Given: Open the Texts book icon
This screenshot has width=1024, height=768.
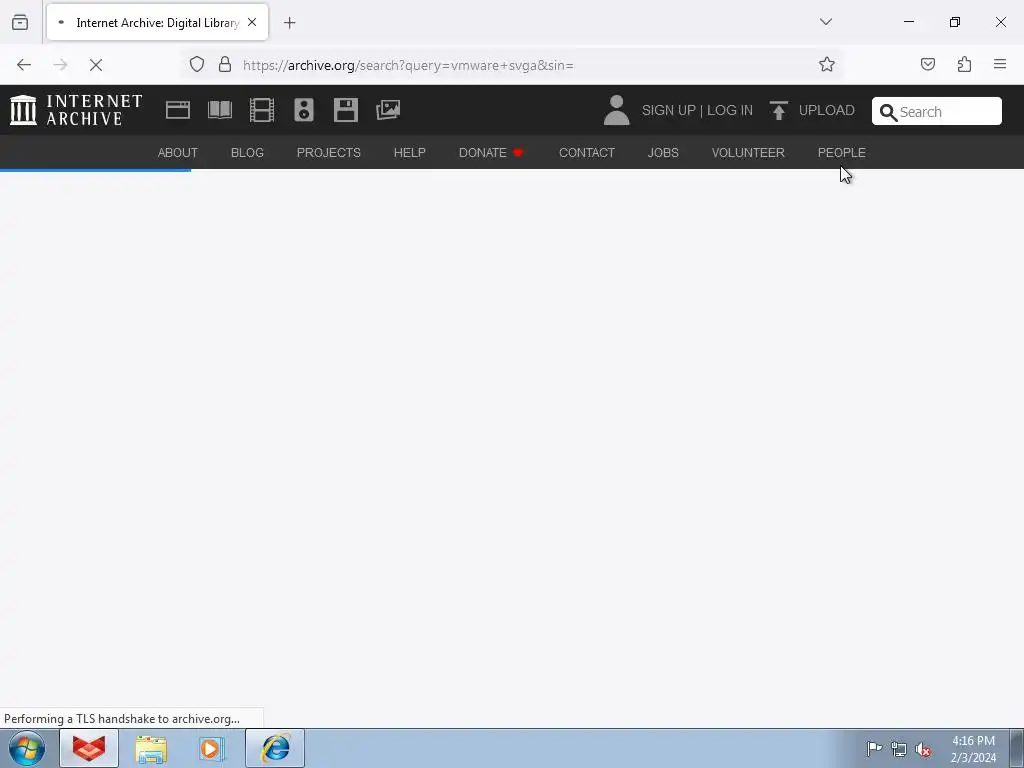Looking at the screenshot, I should click(220, 110).
